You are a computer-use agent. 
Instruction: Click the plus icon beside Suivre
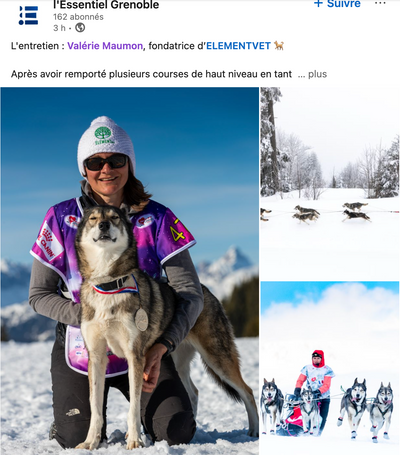[318, 3]
